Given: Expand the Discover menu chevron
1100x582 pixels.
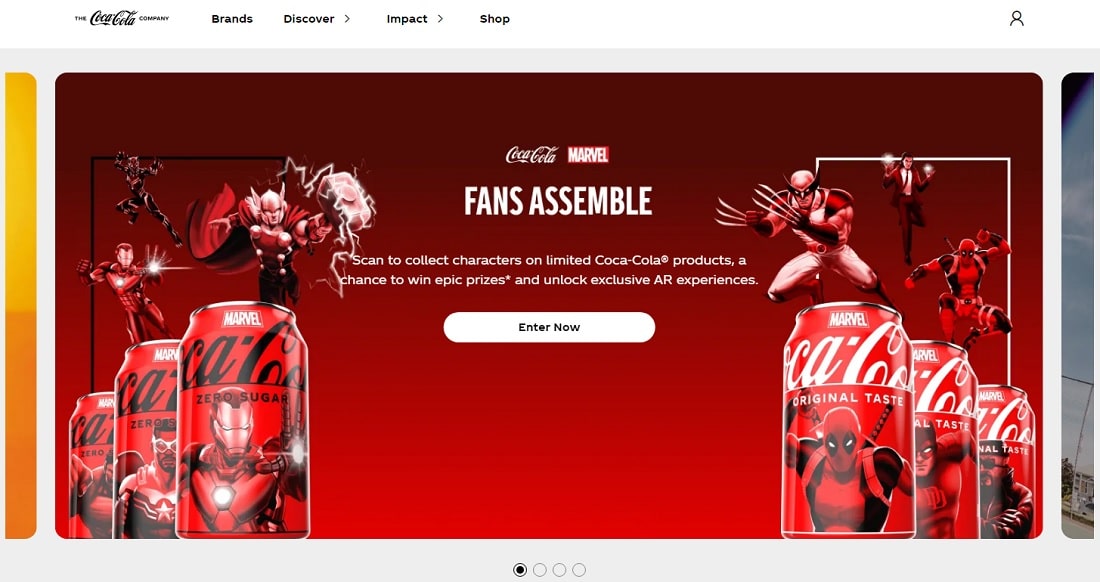Looking at the screenshot, I should (x=347, y=19).
